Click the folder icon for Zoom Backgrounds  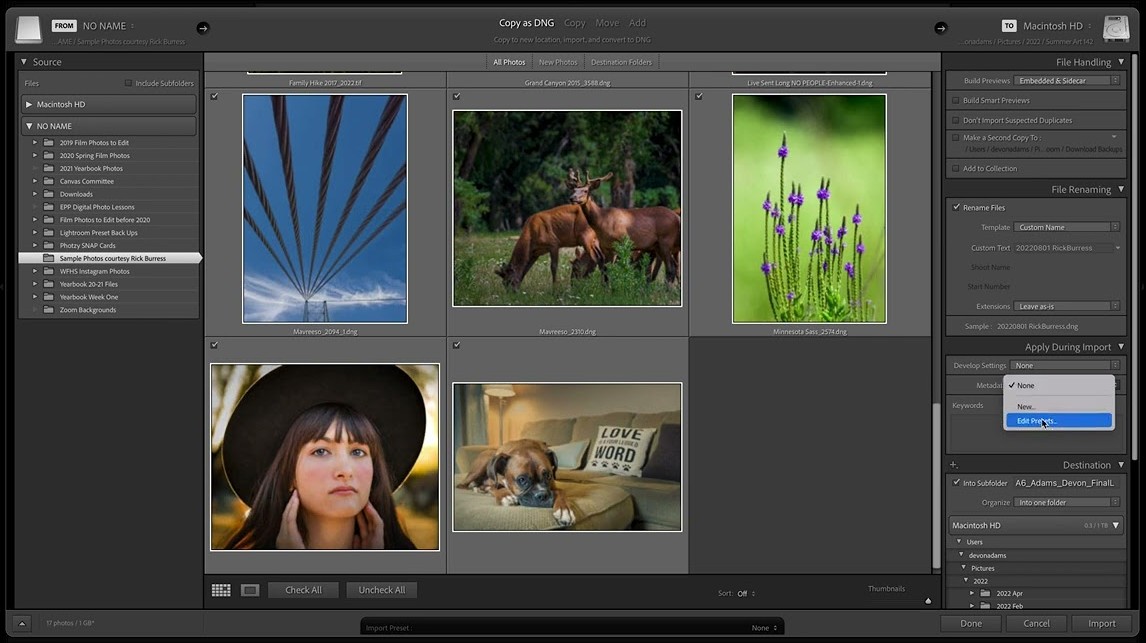pyautogui.click(x=48, y=310)
